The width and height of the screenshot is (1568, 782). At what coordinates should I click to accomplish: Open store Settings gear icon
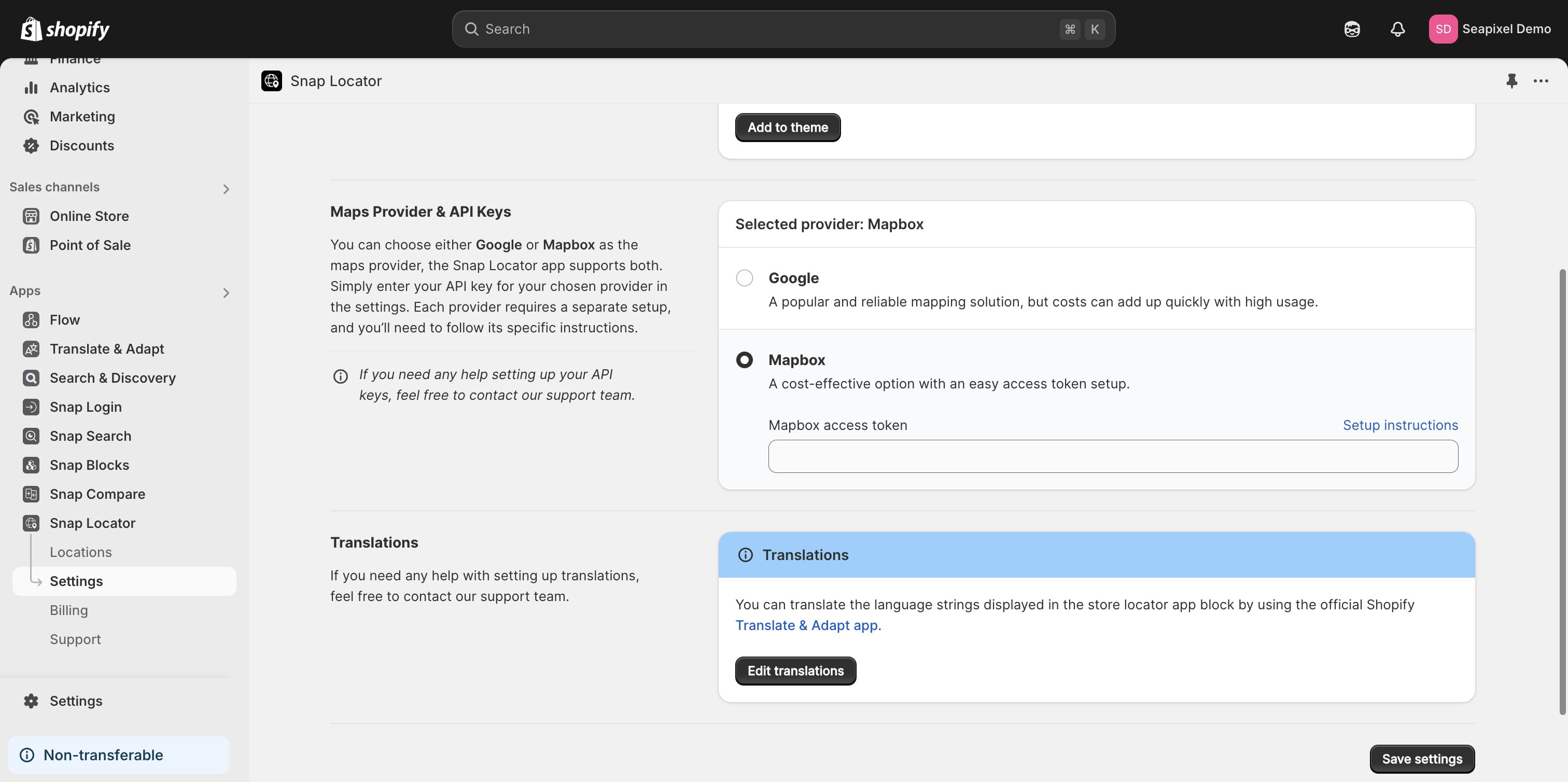pyautogui.click(x=31, y=701)
